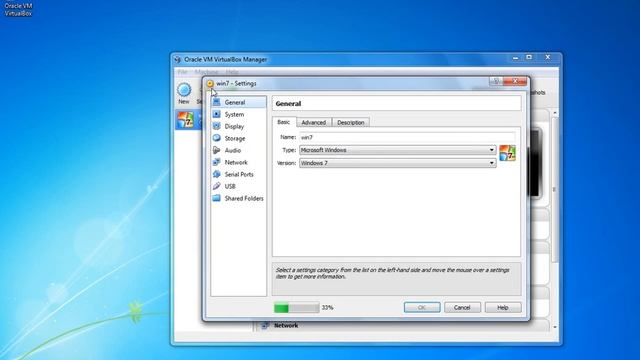Click the Network section header in Manager
The image size is (640, 360).
tap(286, 325)
